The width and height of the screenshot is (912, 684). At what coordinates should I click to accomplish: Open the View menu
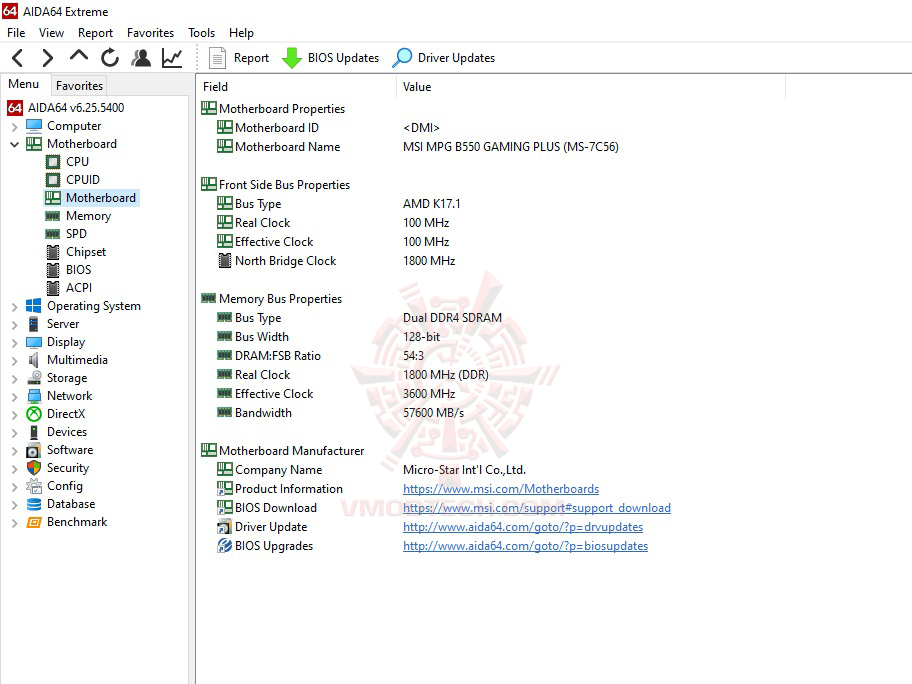[51, 33]
